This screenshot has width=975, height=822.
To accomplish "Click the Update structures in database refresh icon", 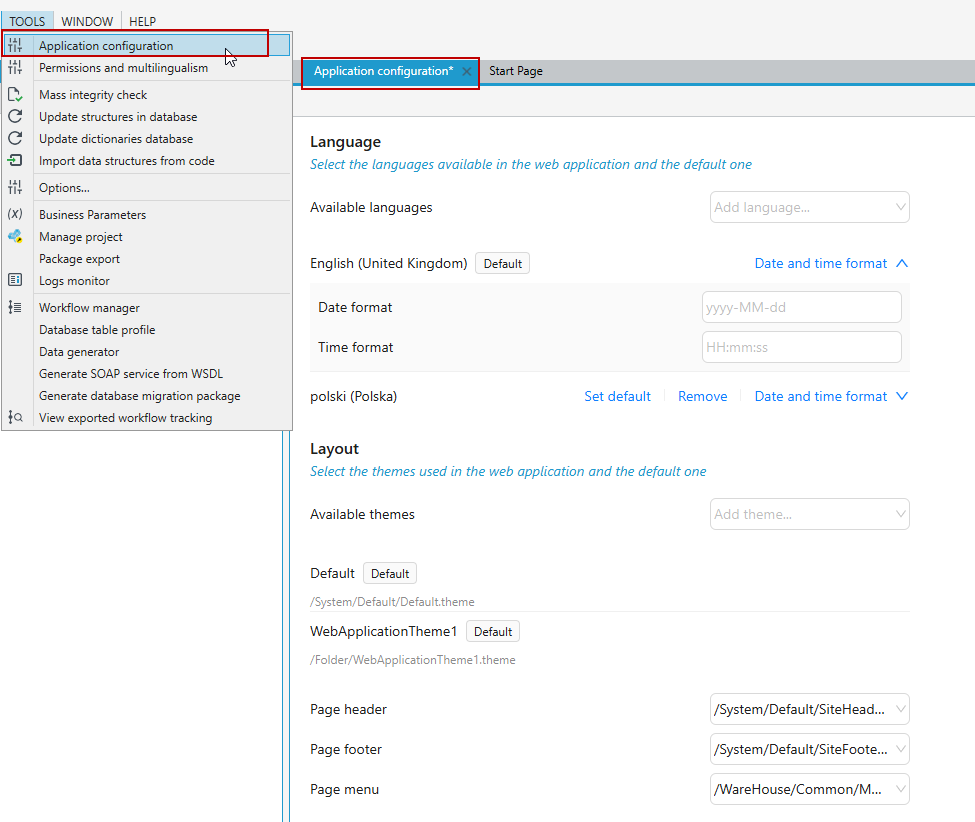I will pyautogui.click(x=15, y=116).
